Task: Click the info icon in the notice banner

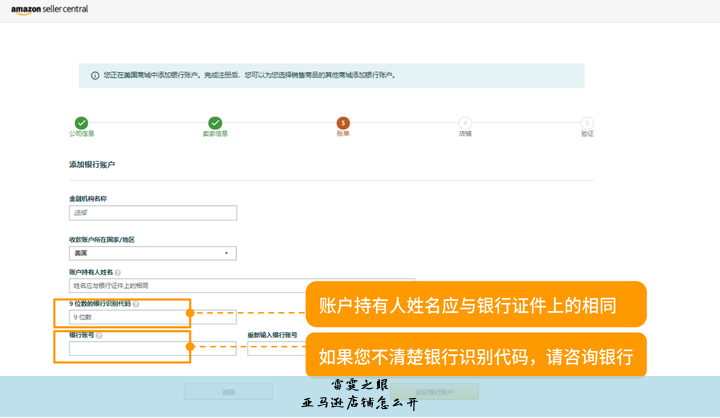Action: 95,75
